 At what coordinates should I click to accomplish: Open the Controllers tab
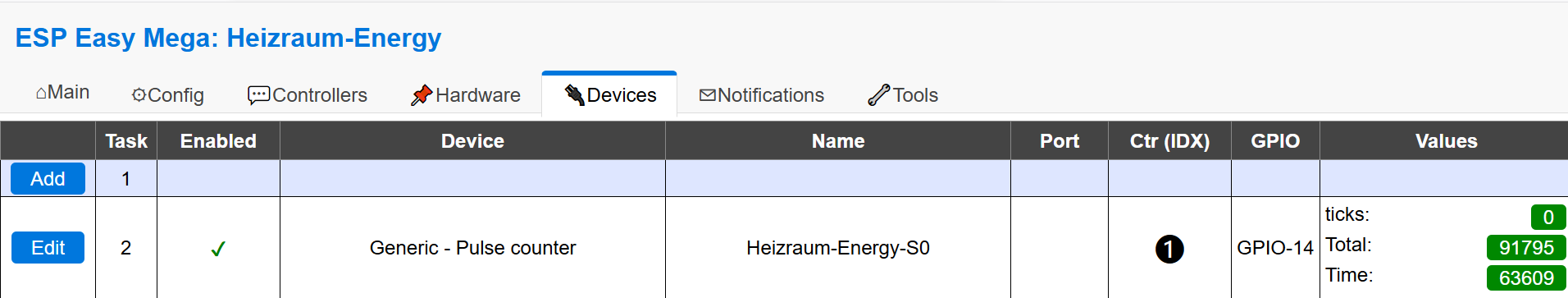pos(308,95)
